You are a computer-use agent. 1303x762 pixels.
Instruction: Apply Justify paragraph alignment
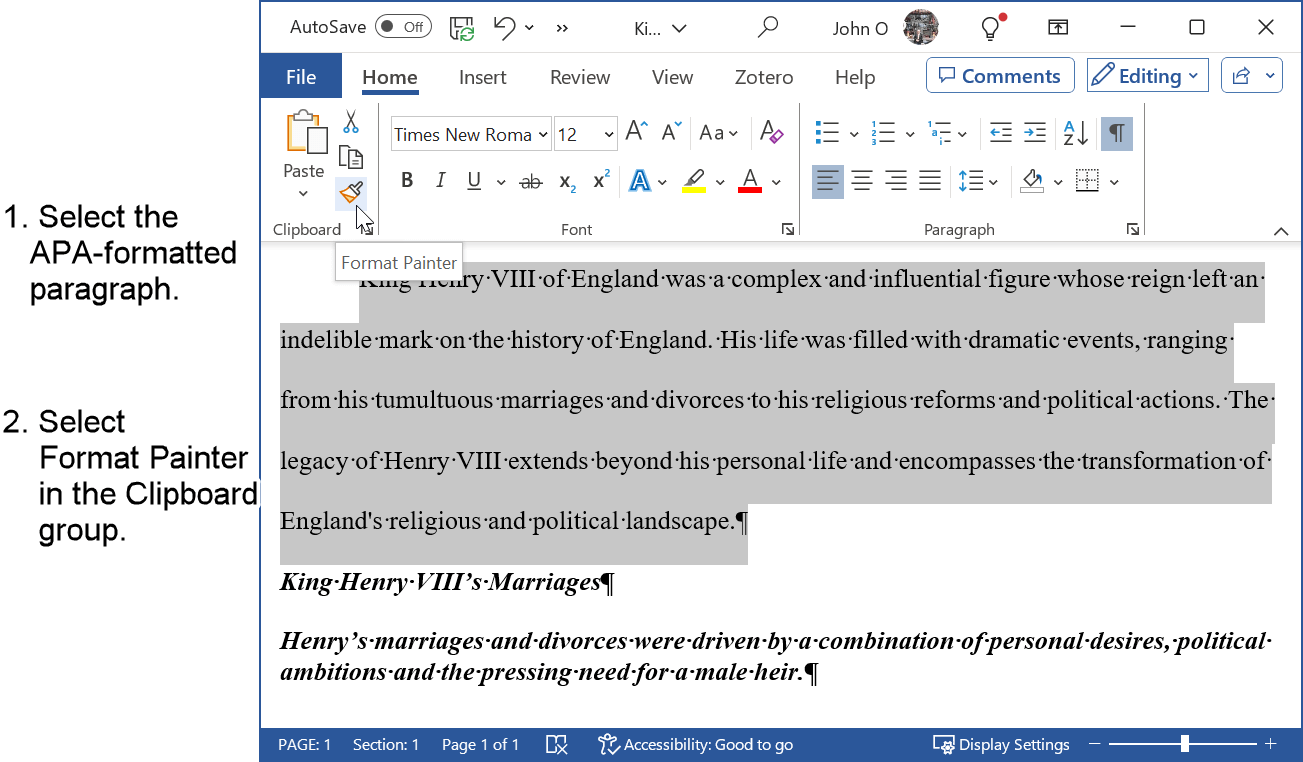click(930, 181)
